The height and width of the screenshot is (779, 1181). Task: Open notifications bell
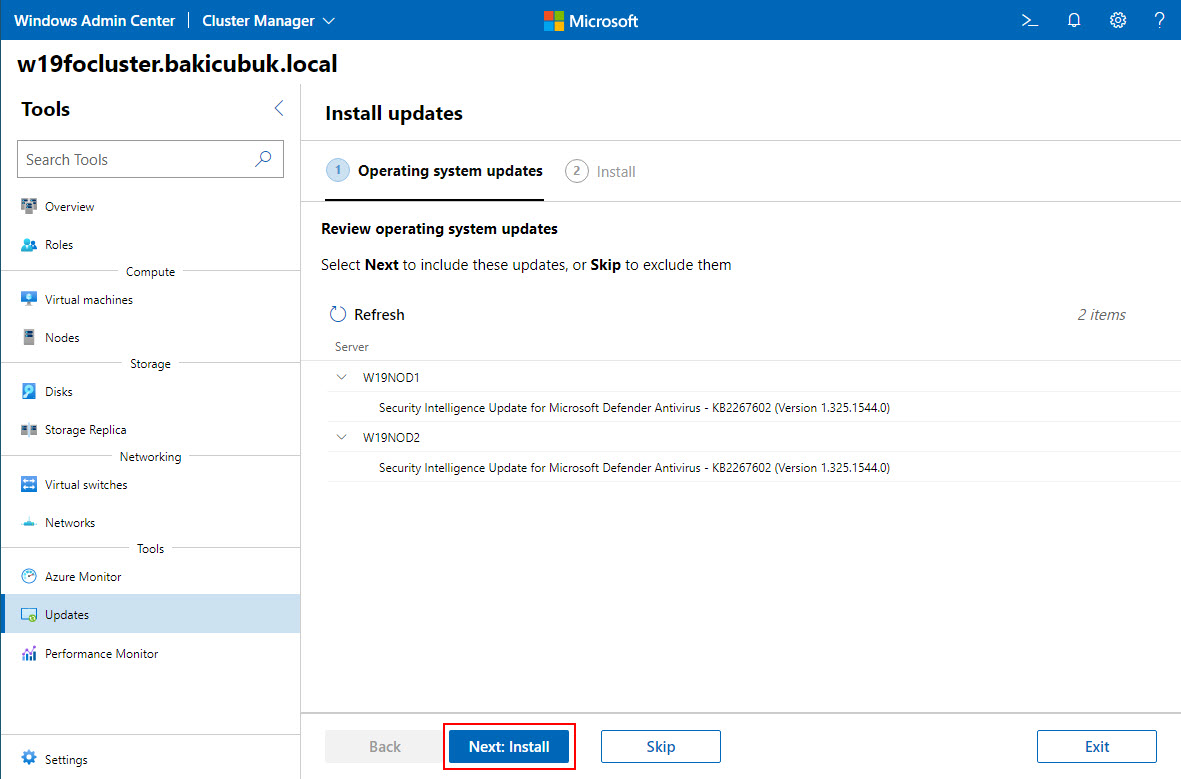(x=1074, y=20)
